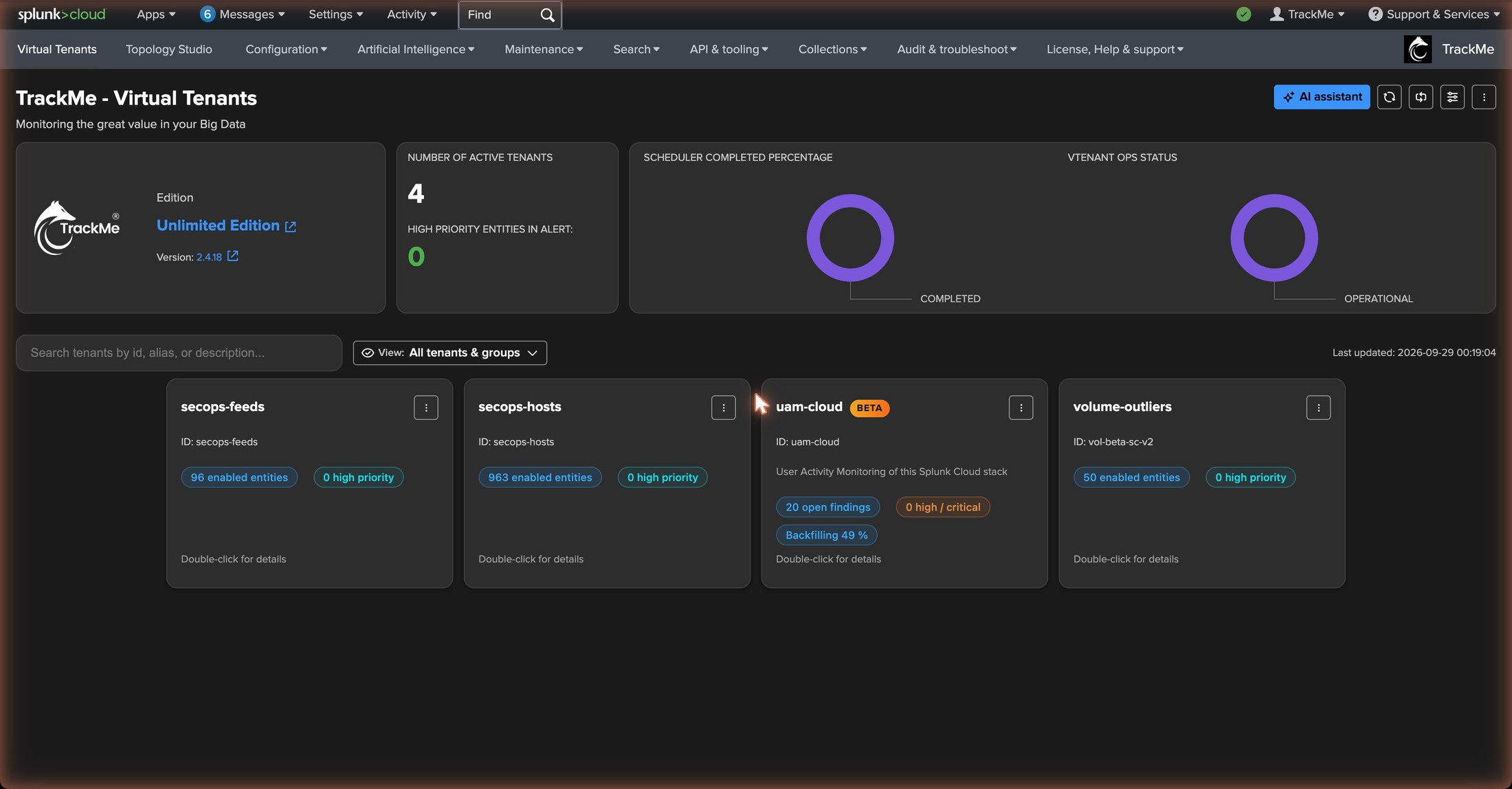Select the secops-hosts tenant title
The height and width of the screenshot is (789, 1512).
tap(520, 407)
